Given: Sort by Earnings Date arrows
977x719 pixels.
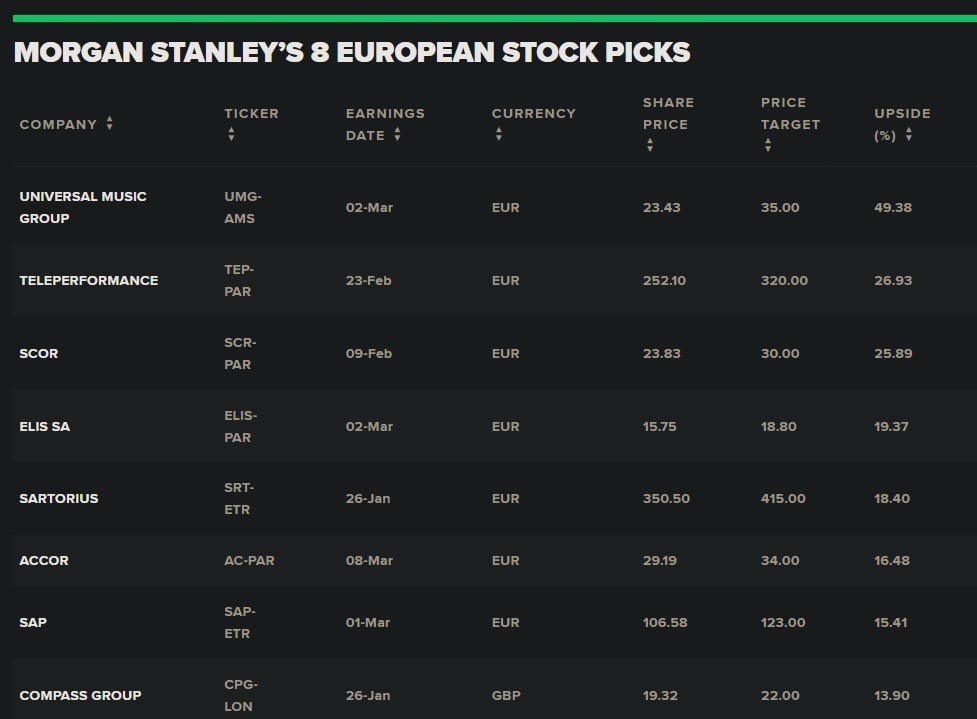Looking at the screenshot, I should click(397, 135).
